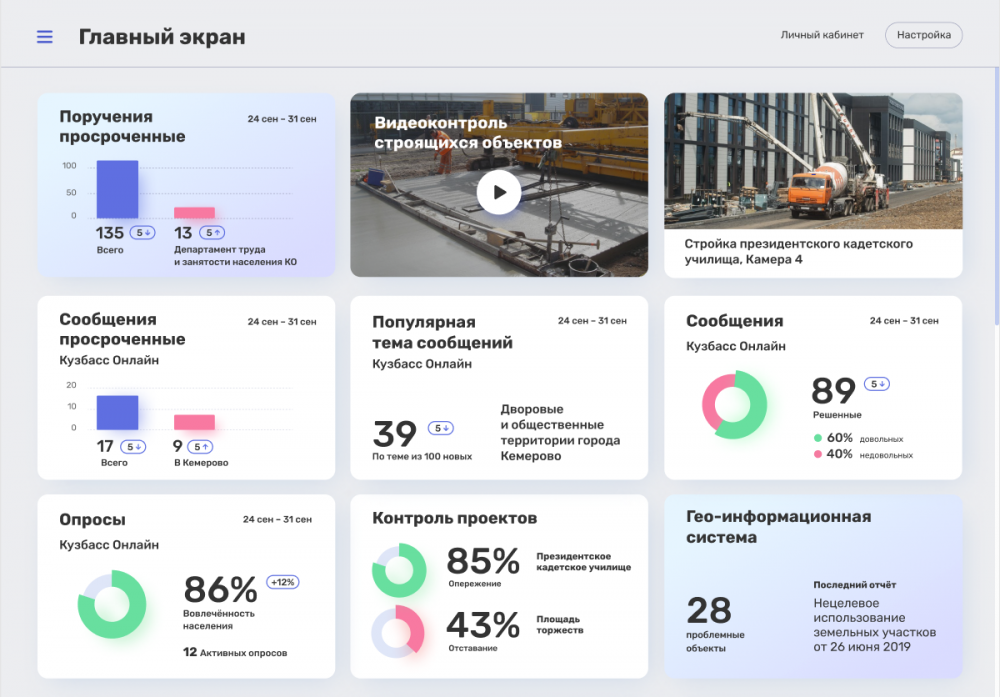Click the blue Всего bar in Поручения chart
The height and width of the screenshot is (697, 1000).
click(x=117, y=189)
